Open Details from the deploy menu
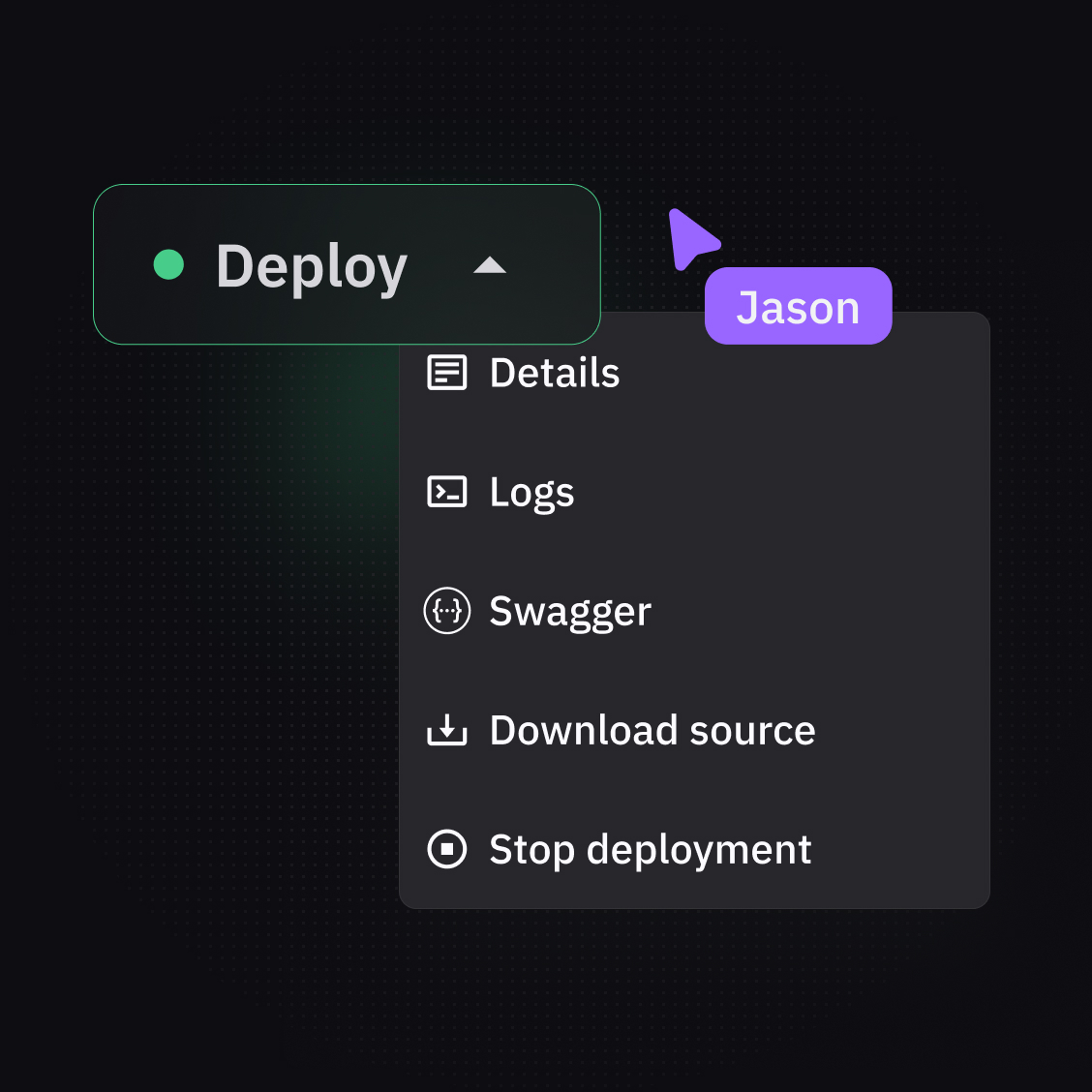Image resolution: width=1092 pixels, height=1092 pixels. coord(555,373)
